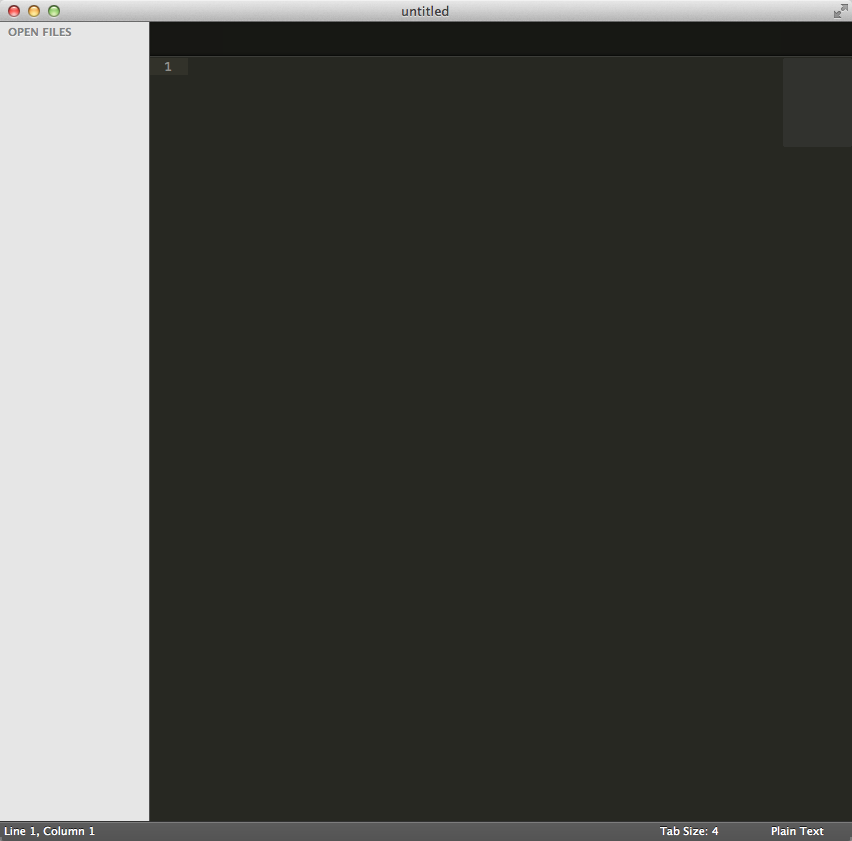Place the cursor on the first editor line

coord(450,67)
